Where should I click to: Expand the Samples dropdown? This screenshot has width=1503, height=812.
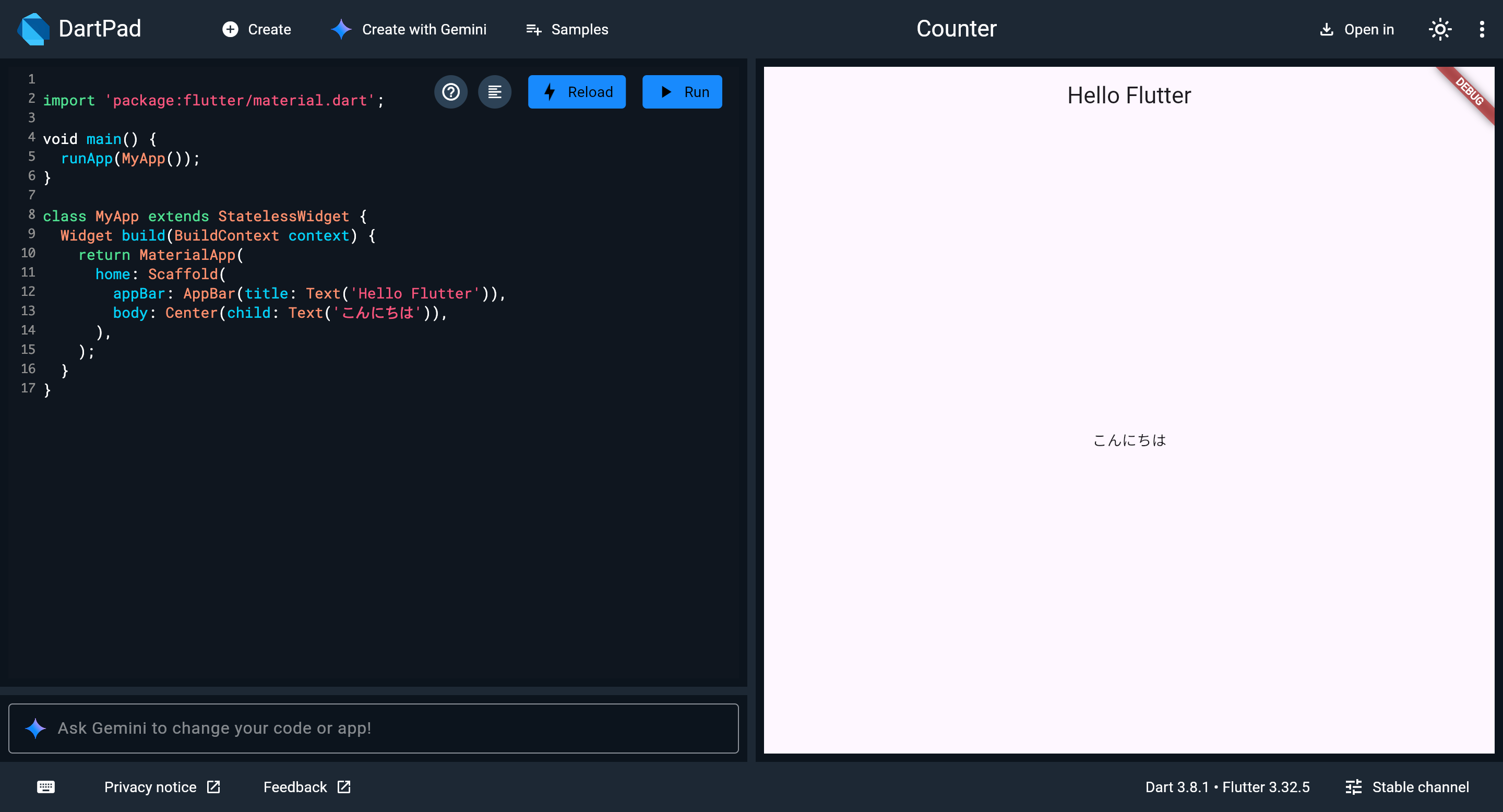pyautogui.click(x=567, y=29)
